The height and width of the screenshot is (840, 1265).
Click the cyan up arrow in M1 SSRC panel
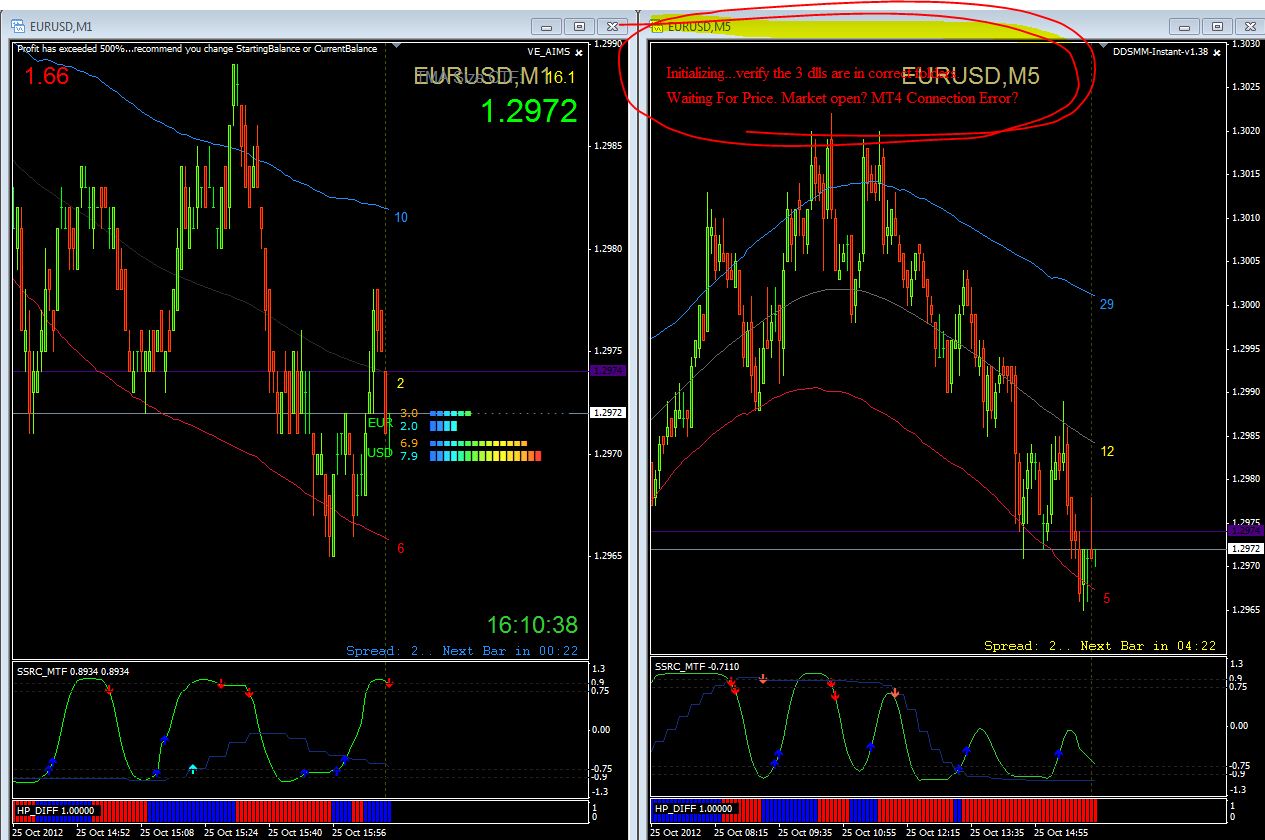(x=193, y=768)
